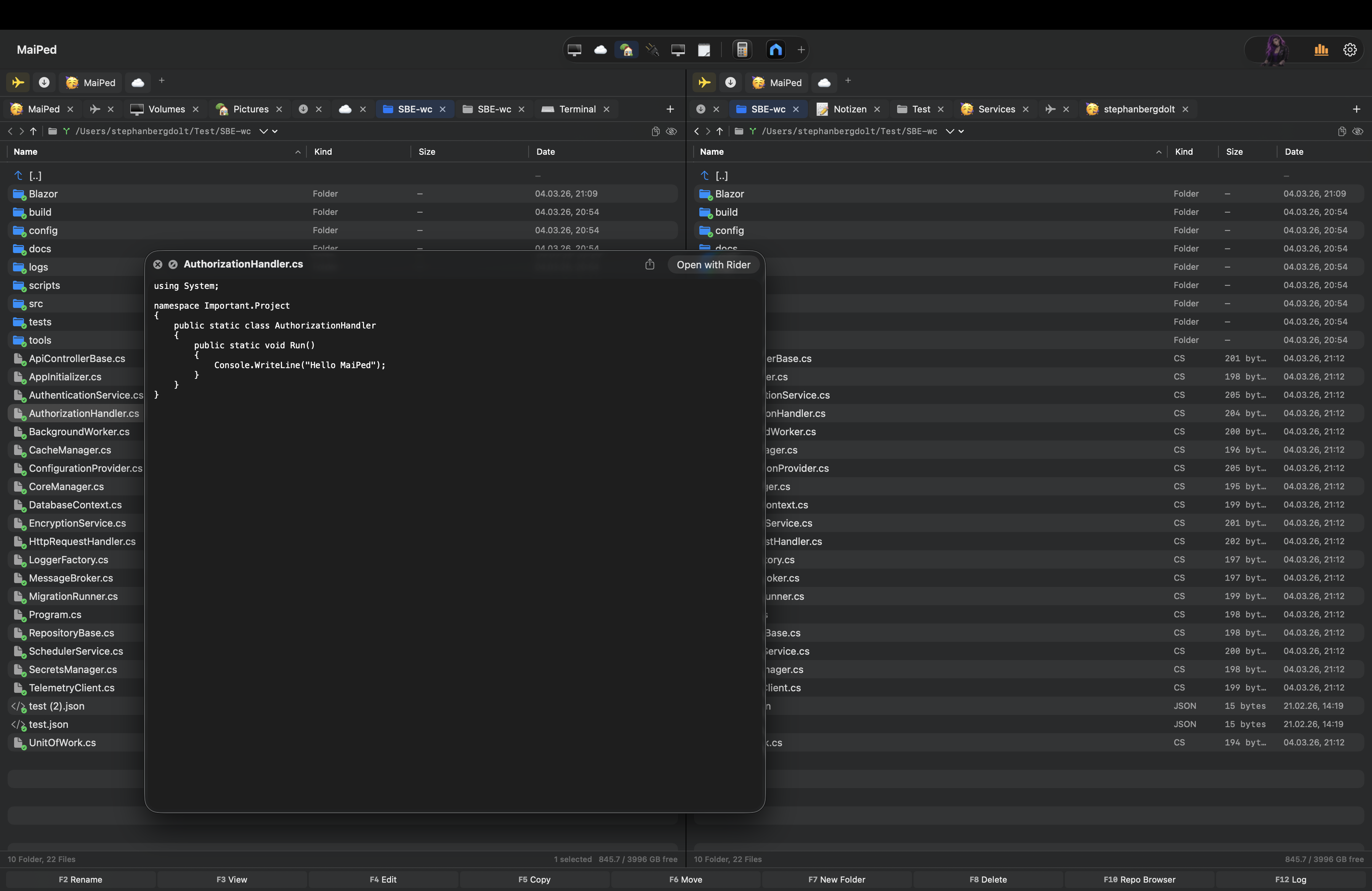
Task: Toggle hidden files with the eye icon, left pane
Action: click(x=671, y=131)
